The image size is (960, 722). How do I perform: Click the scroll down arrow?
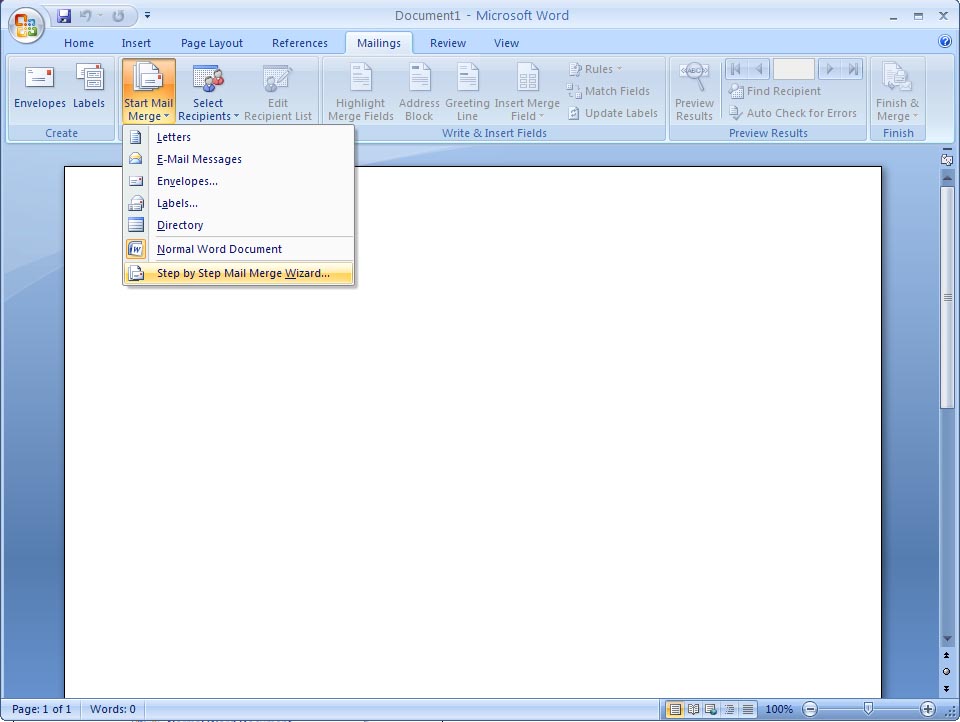[947, 639]
